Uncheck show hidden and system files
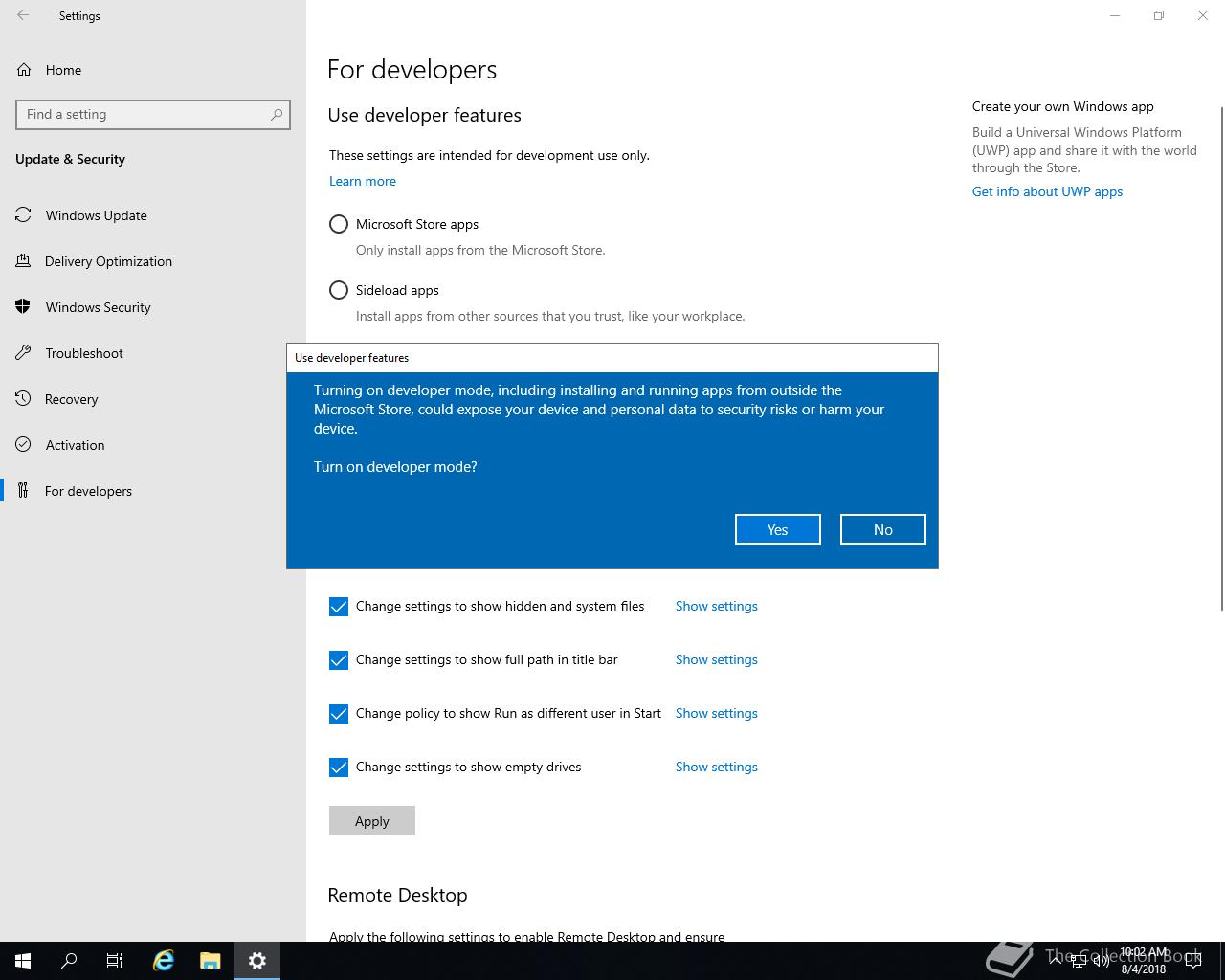The height and width of the screenshot is (980, 1225). click(x=339, y=607)
